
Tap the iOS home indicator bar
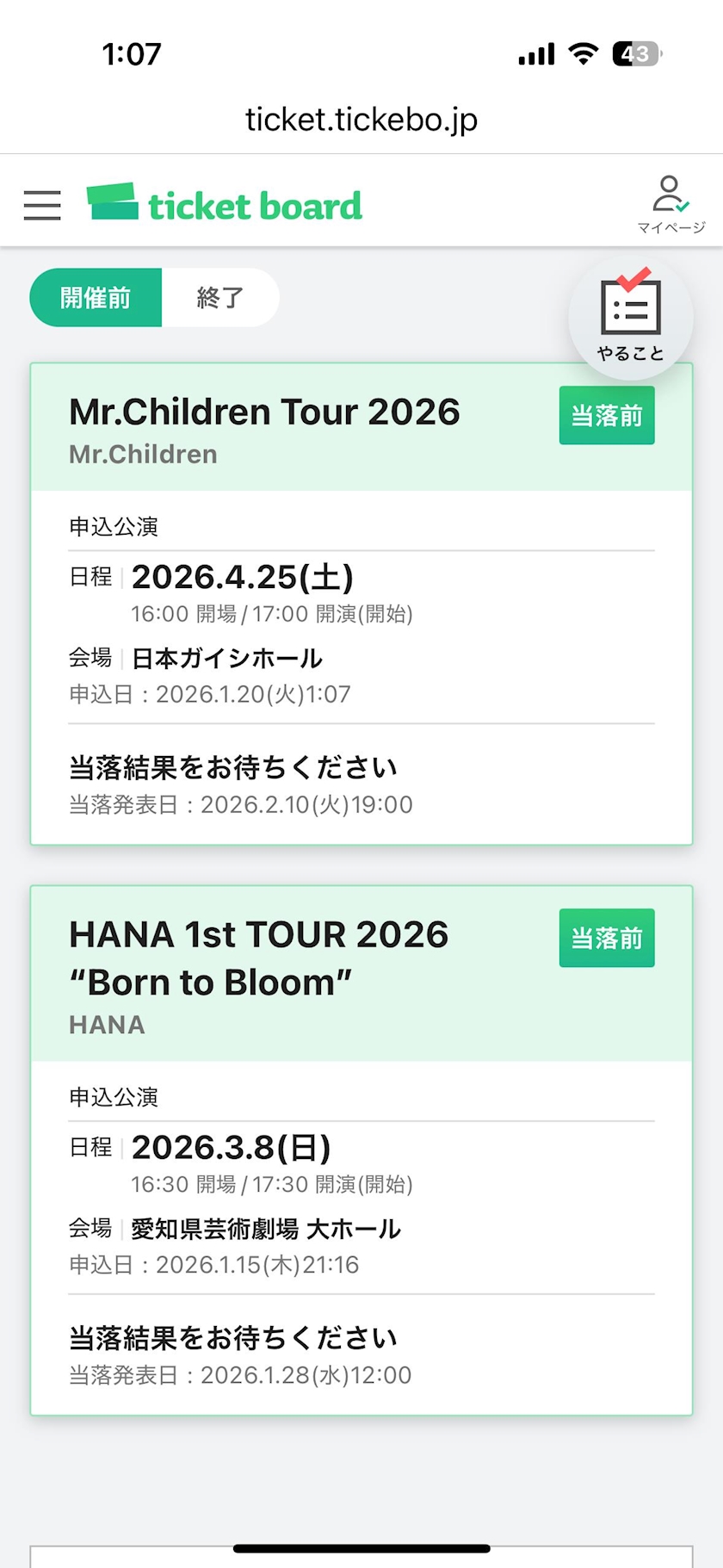point(361,1548)
